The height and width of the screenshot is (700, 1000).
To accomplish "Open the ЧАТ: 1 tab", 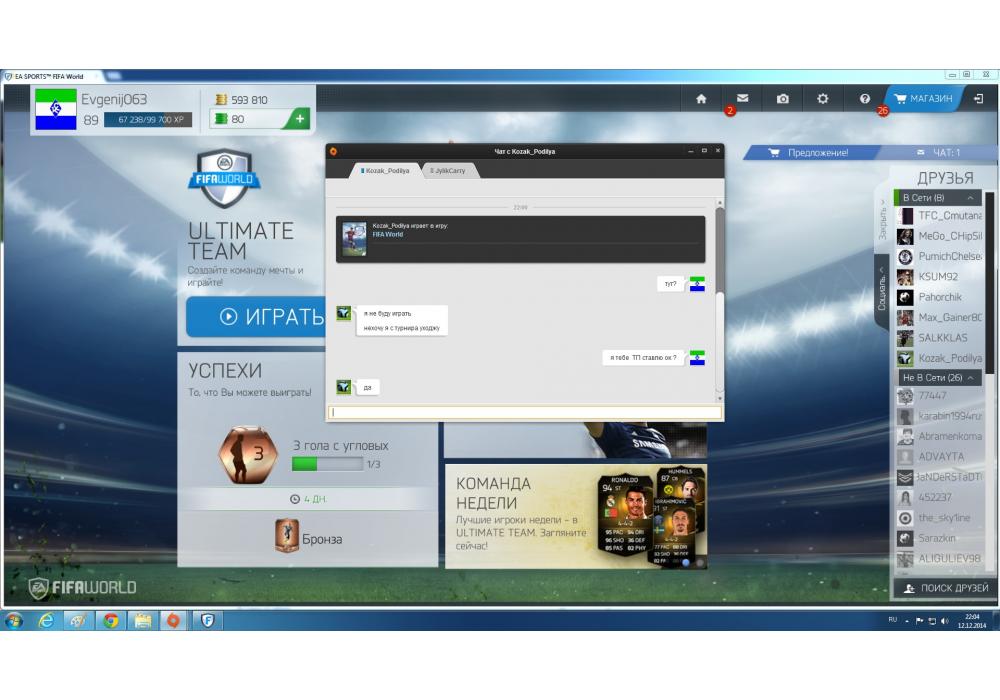I will 939,153.
